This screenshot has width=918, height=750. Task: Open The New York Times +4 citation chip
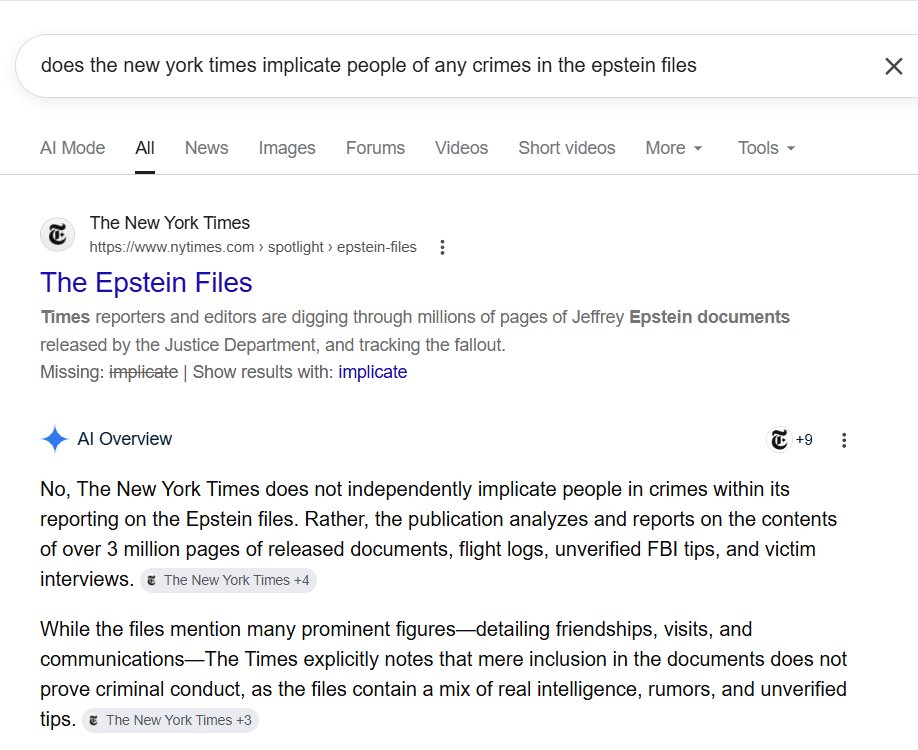tap(228, 580)
